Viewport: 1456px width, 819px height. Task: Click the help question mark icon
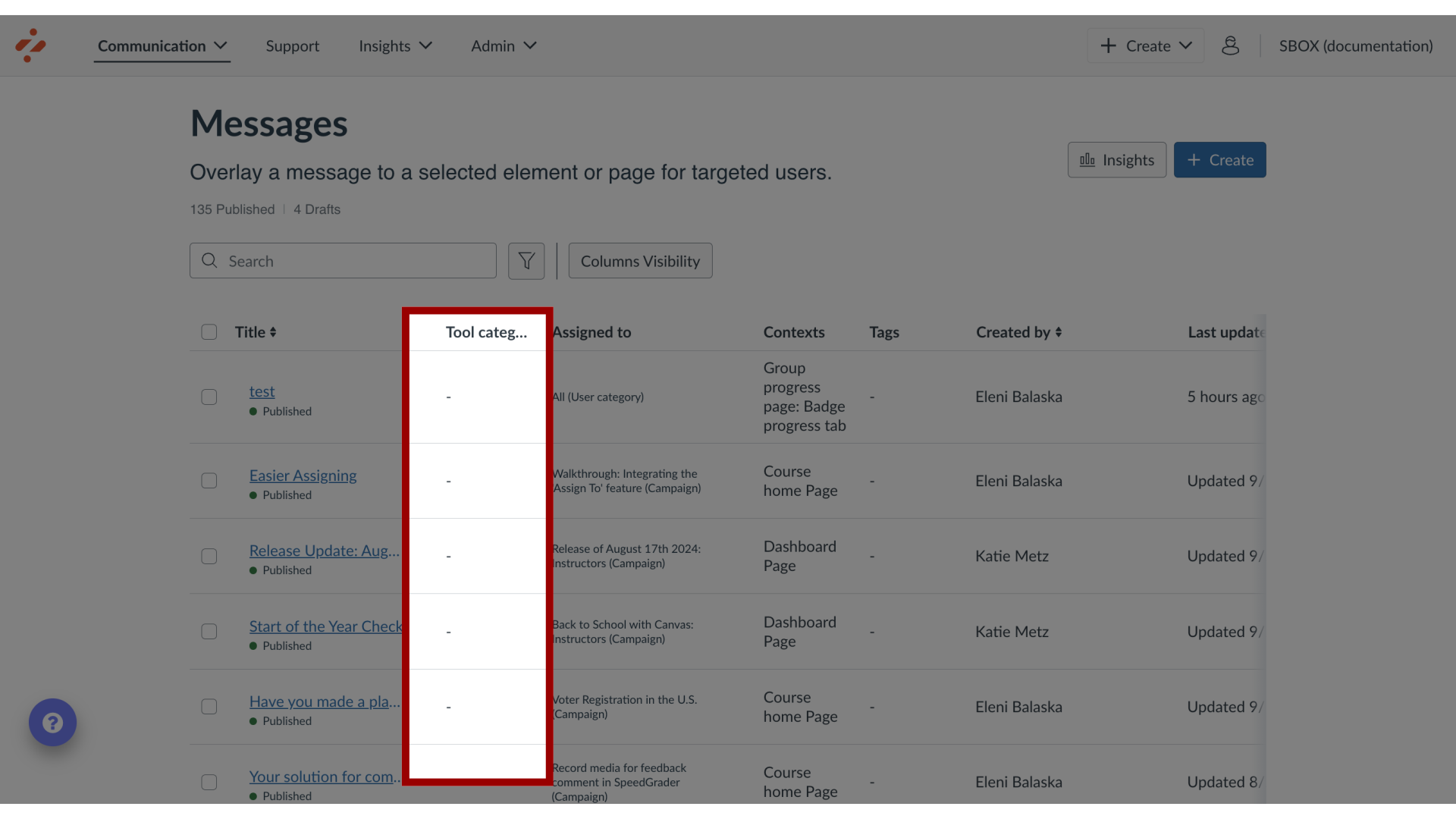[x=53, y=723]
